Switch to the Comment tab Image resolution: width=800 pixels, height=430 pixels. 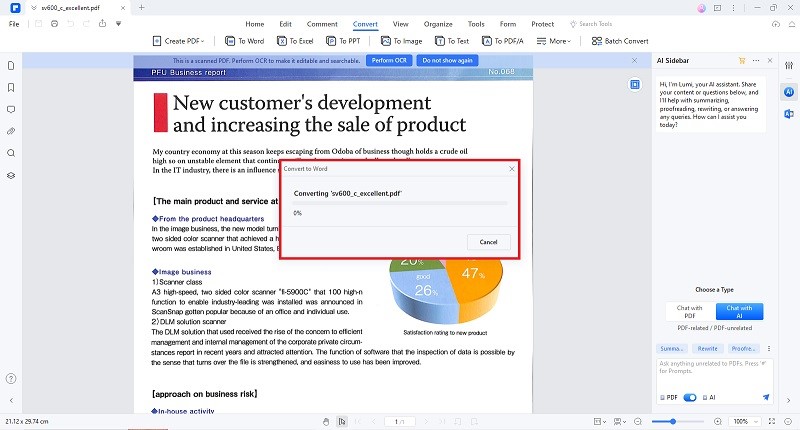[322, 24]
